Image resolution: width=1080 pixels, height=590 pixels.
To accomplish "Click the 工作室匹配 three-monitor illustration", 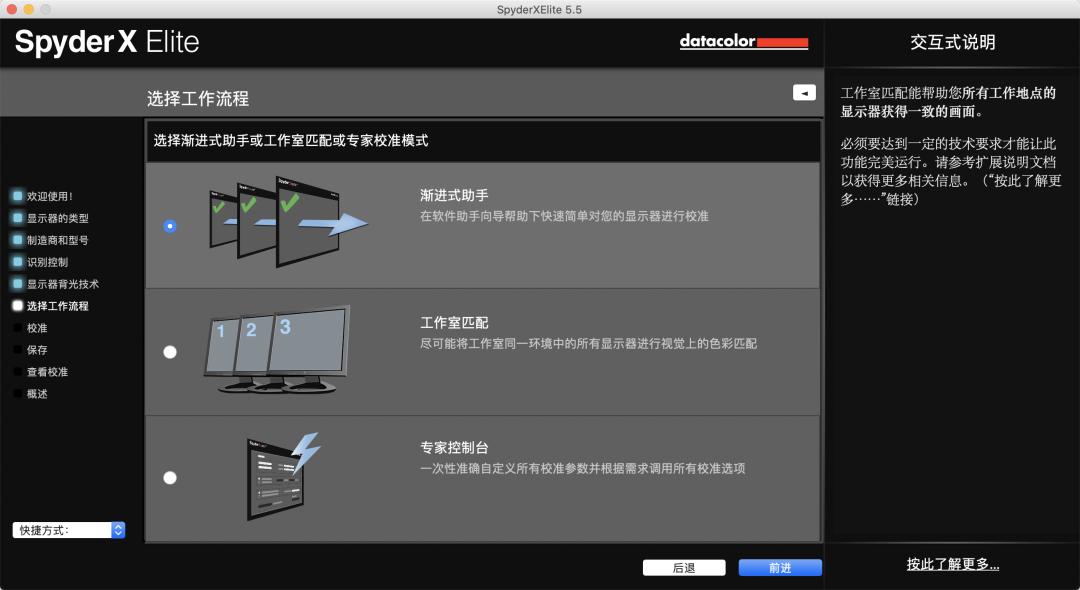I will click(277, 349).
